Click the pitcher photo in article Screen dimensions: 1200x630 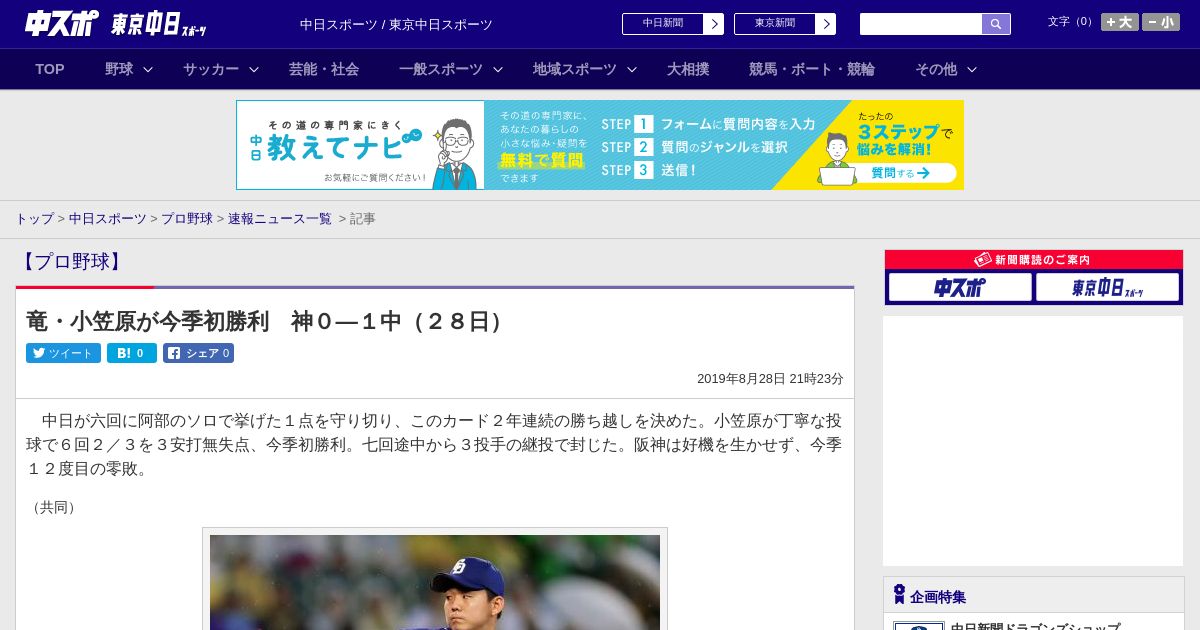(x=435, y=582)
